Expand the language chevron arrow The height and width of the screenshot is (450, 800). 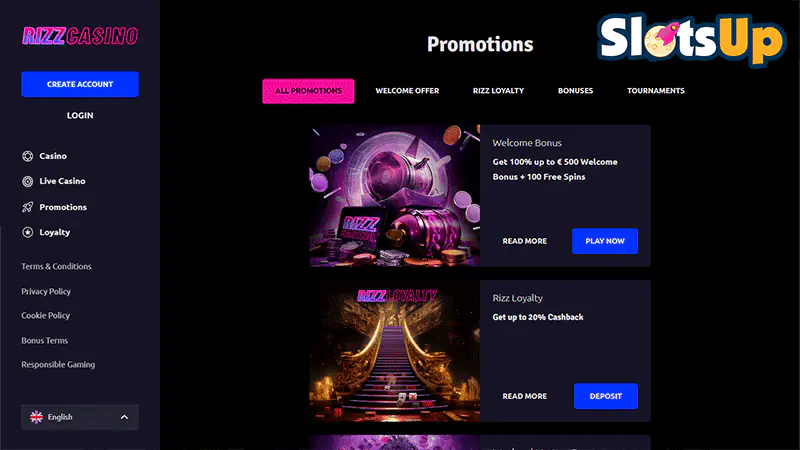[124, 417]
